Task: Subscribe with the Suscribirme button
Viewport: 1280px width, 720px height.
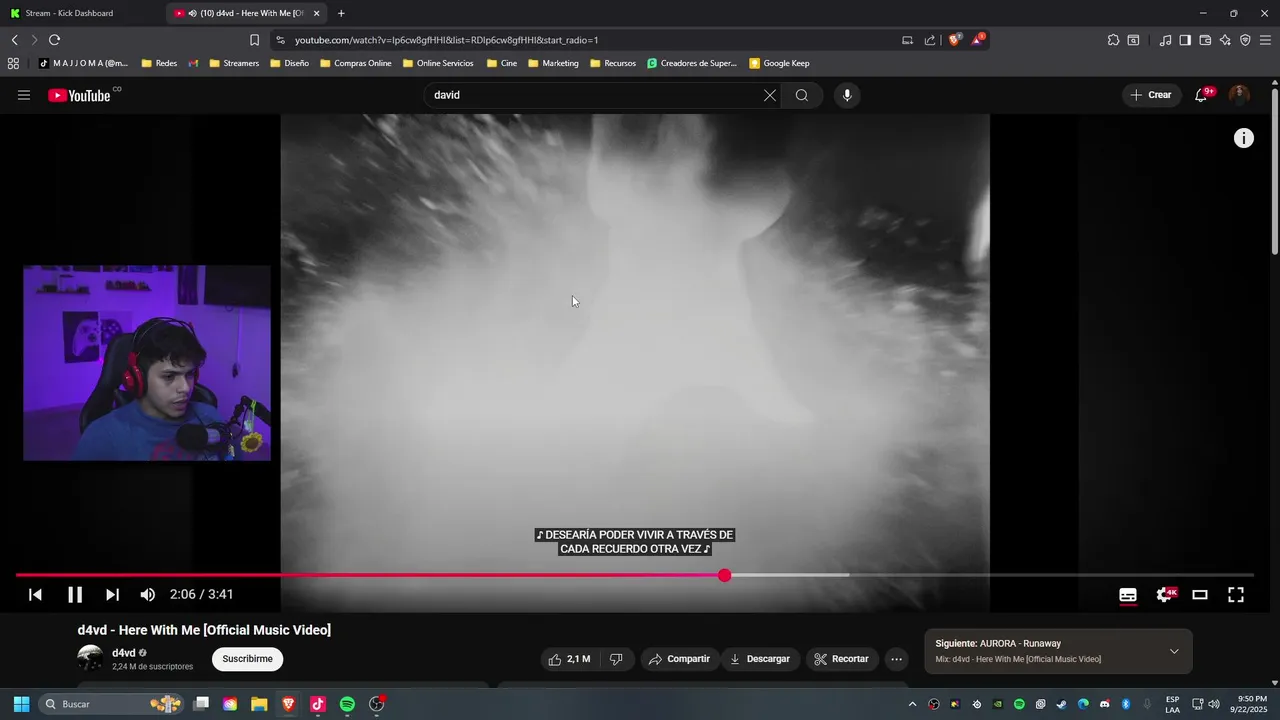Action: pyautogui.click(x=247, y=659)
